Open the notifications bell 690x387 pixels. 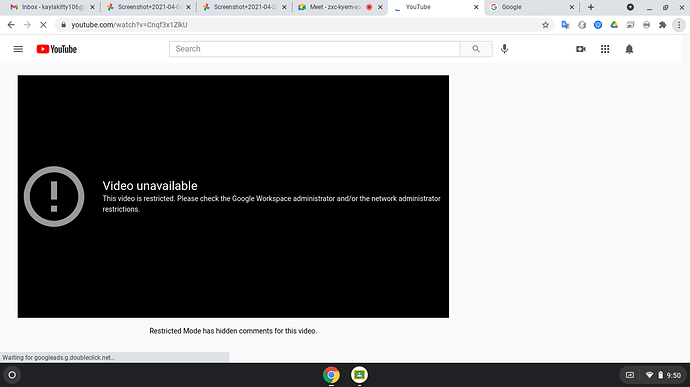pos(629,49)
